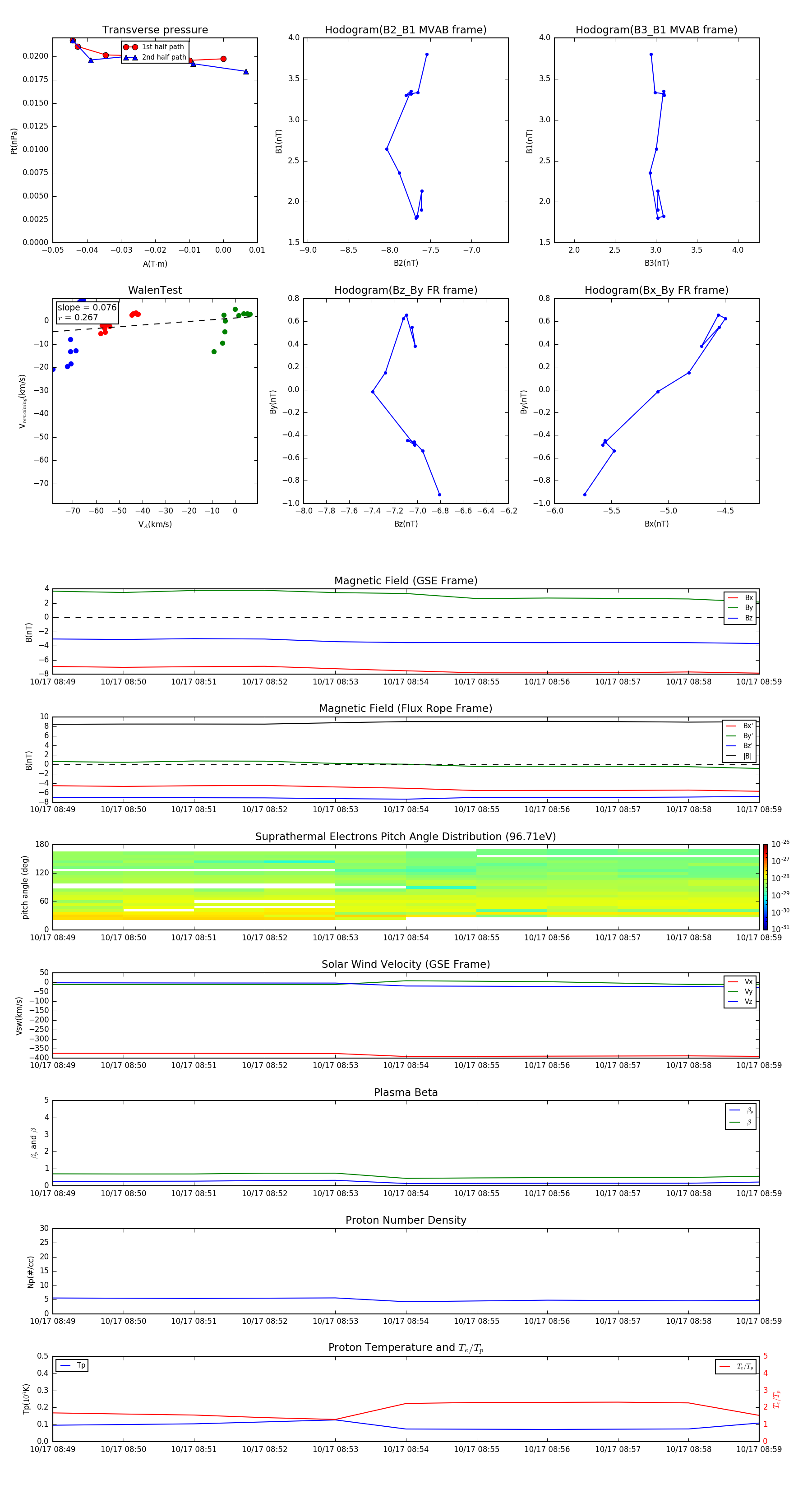This screenshot has height=1489, width=812.
Task: Select the 'Hodogram(B2_B1 MVAB frame)' title
Action: pos(406,30)
